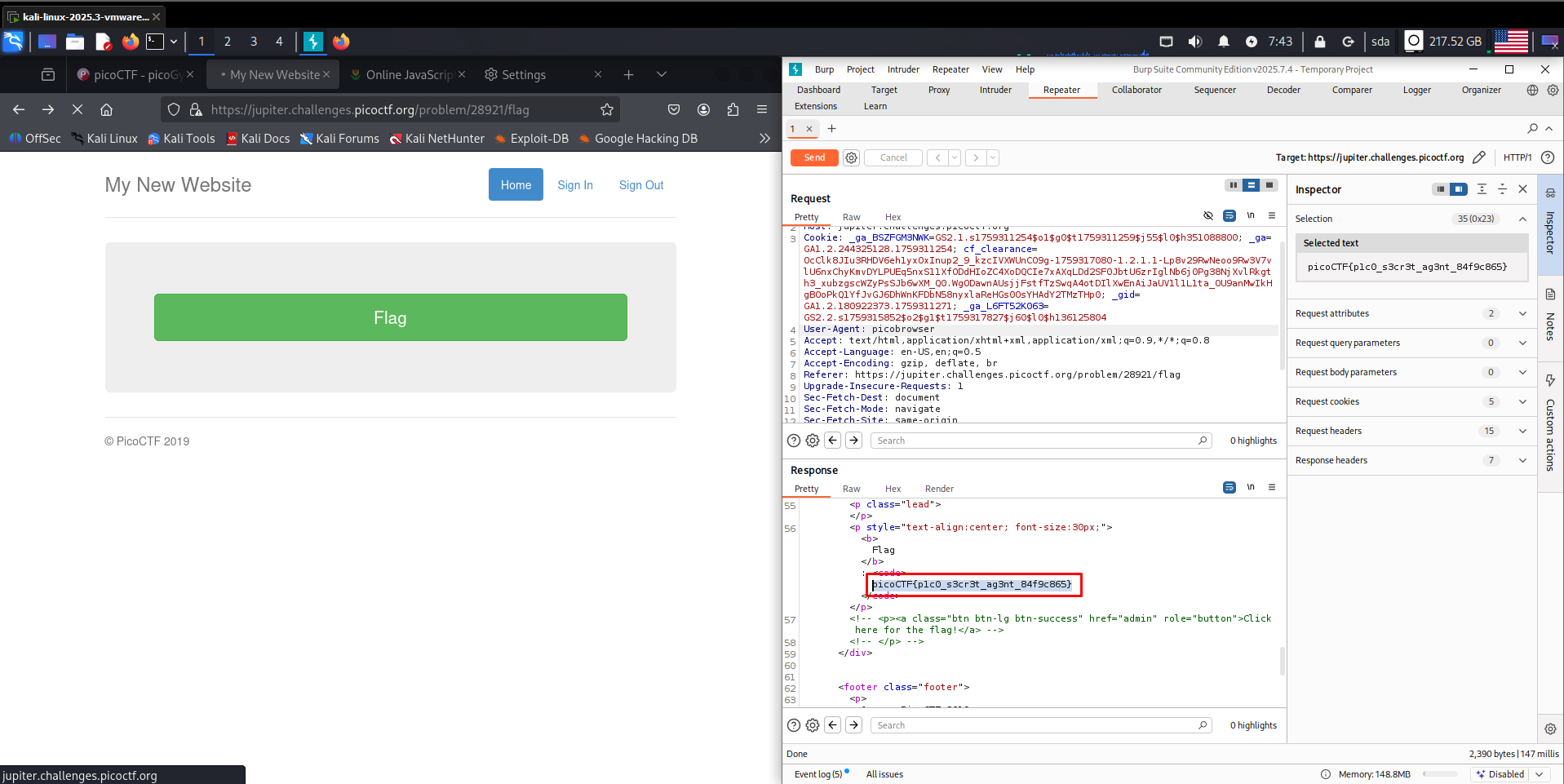Click the Repeater settings gear next to Send

click(x=851, y=158)
